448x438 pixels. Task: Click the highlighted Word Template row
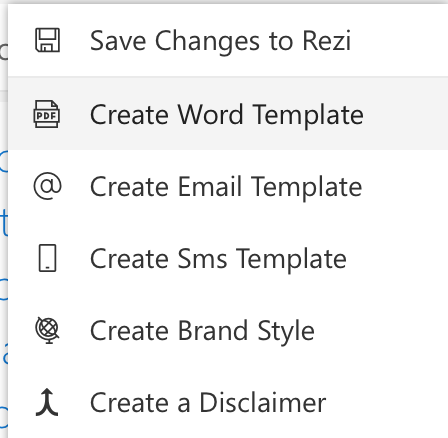[x=228, y=114]
